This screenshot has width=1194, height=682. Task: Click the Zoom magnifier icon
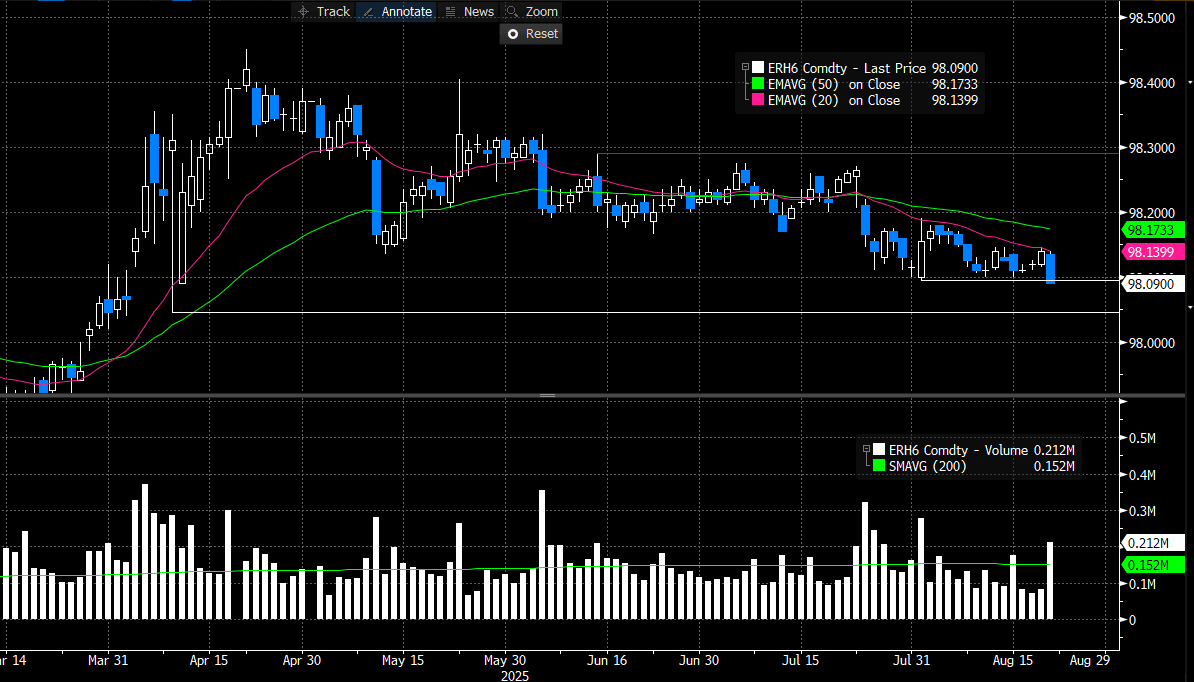tap(513, 11)
